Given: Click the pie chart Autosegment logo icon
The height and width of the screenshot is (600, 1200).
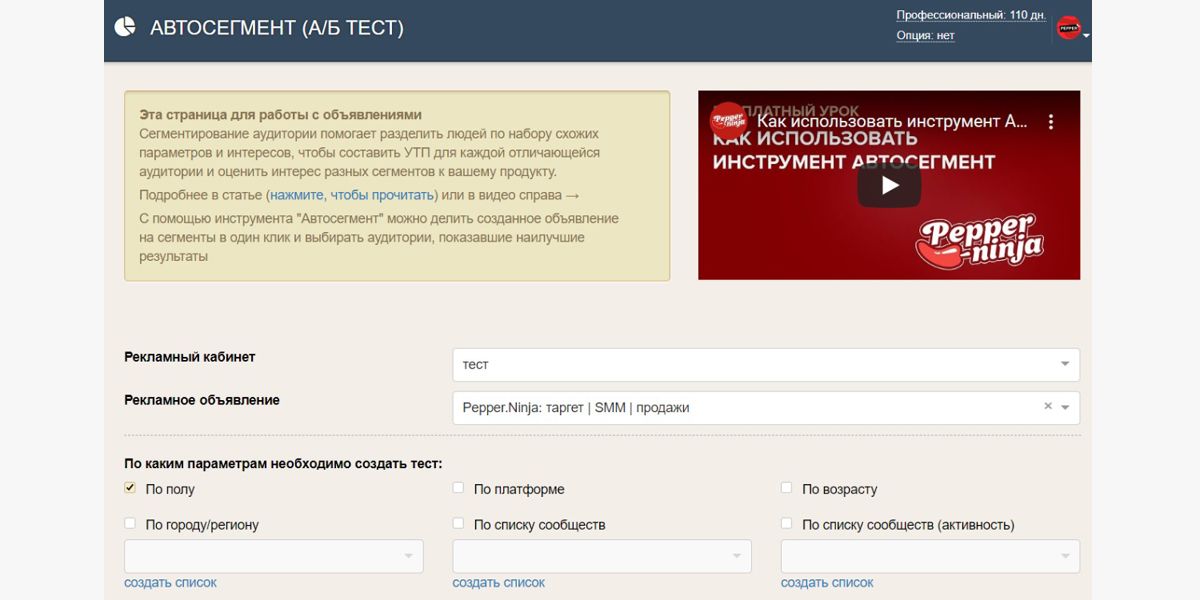Looking at the screenshot, I should [125, 27].
